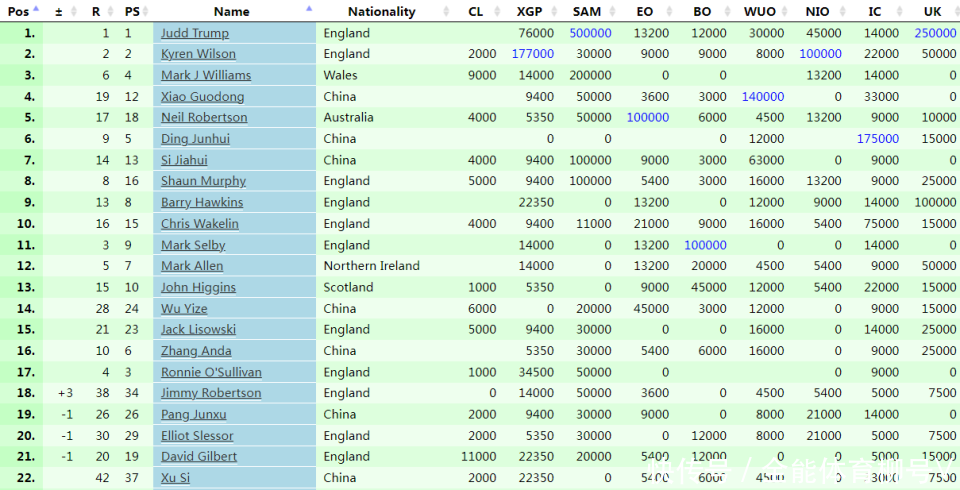Click Judd Trump's 500000 SAM value

590,33
